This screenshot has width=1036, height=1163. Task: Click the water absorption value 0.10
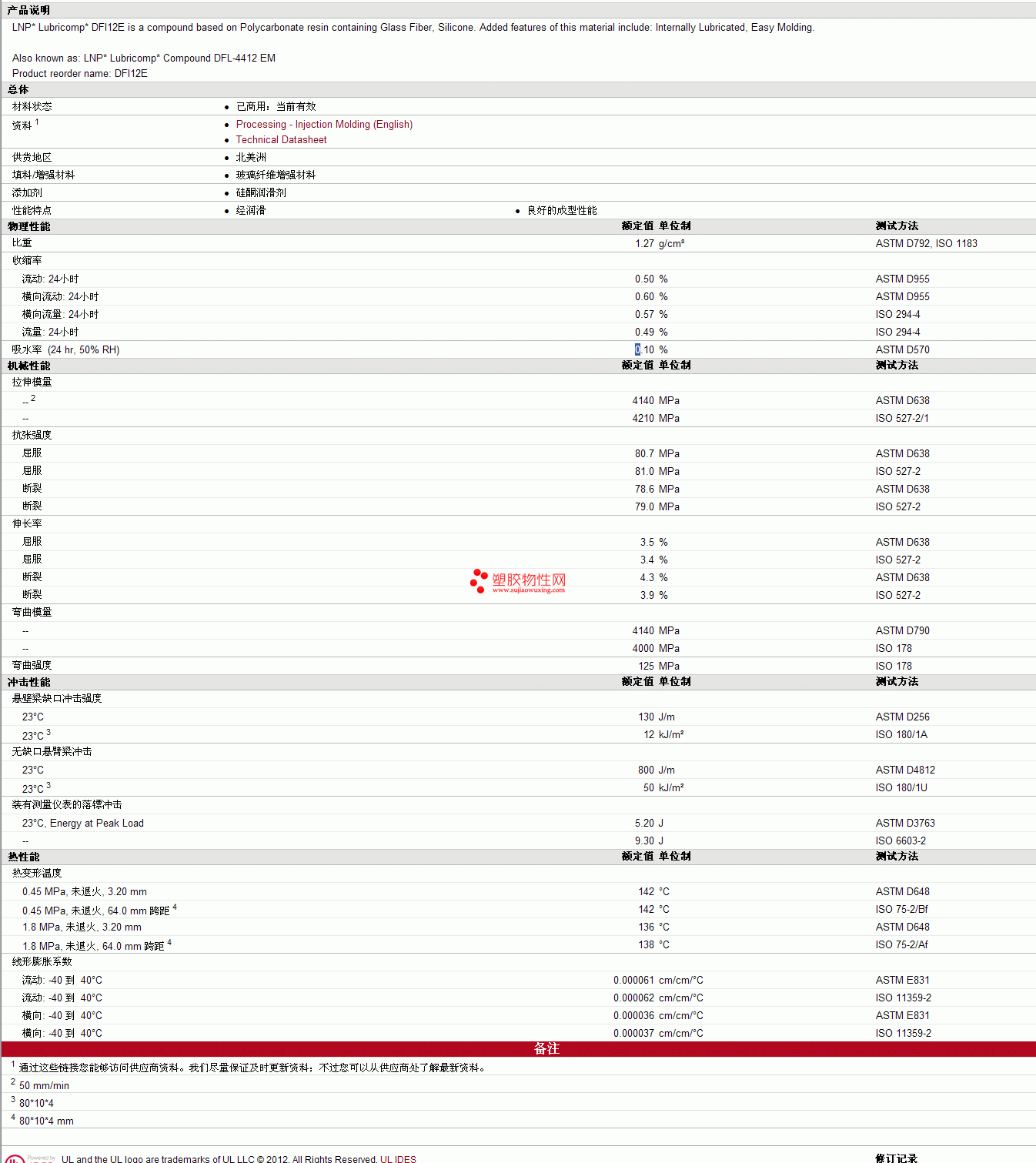point(644,349)
